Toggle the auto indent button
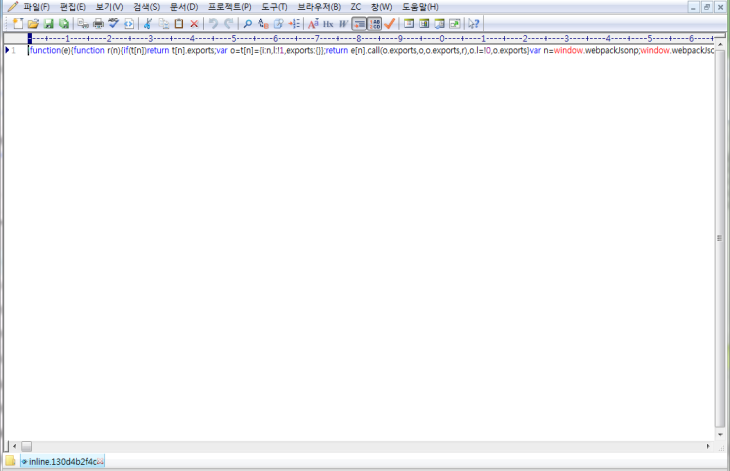730x471 pixels. click(359, 23)
